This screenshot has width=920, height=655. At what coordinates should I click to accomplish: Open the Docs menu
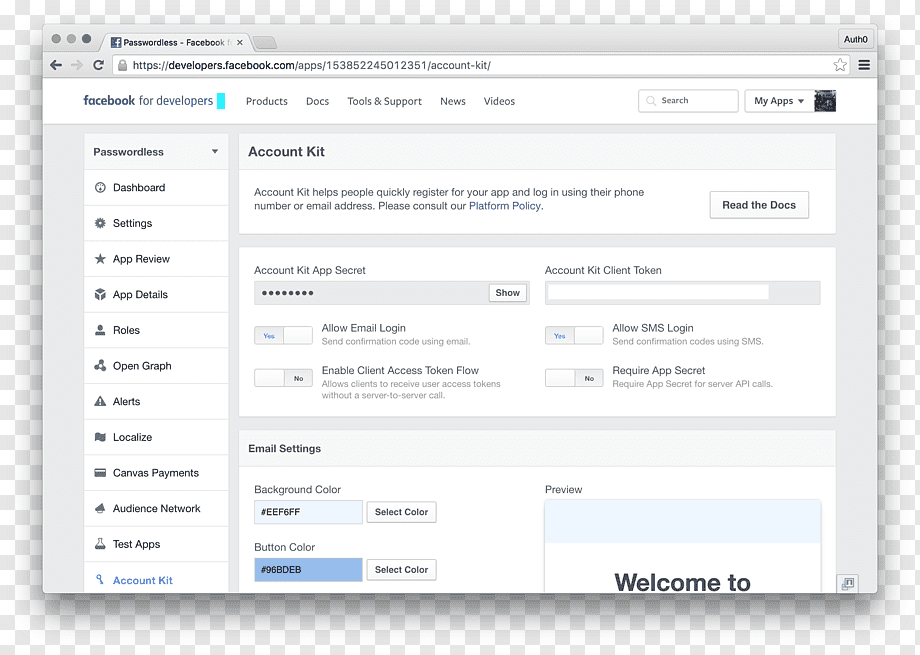317,101
